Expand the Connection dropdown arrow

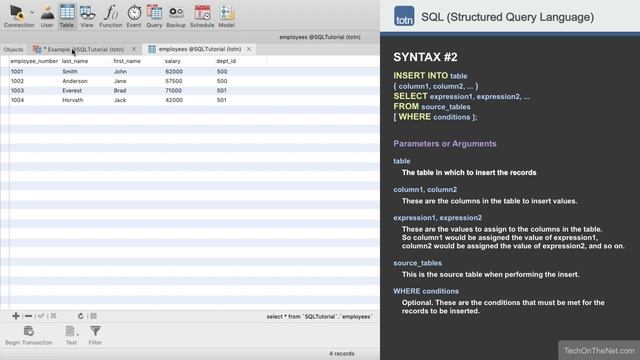[32, 12]
